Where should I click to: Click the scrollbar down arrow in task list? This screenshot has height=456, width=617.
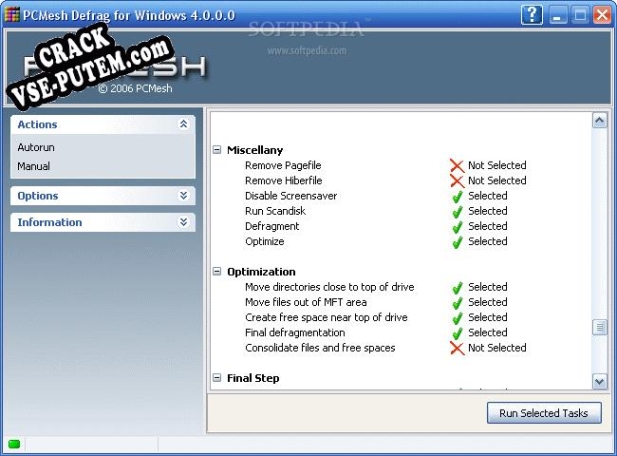point(599,381)
